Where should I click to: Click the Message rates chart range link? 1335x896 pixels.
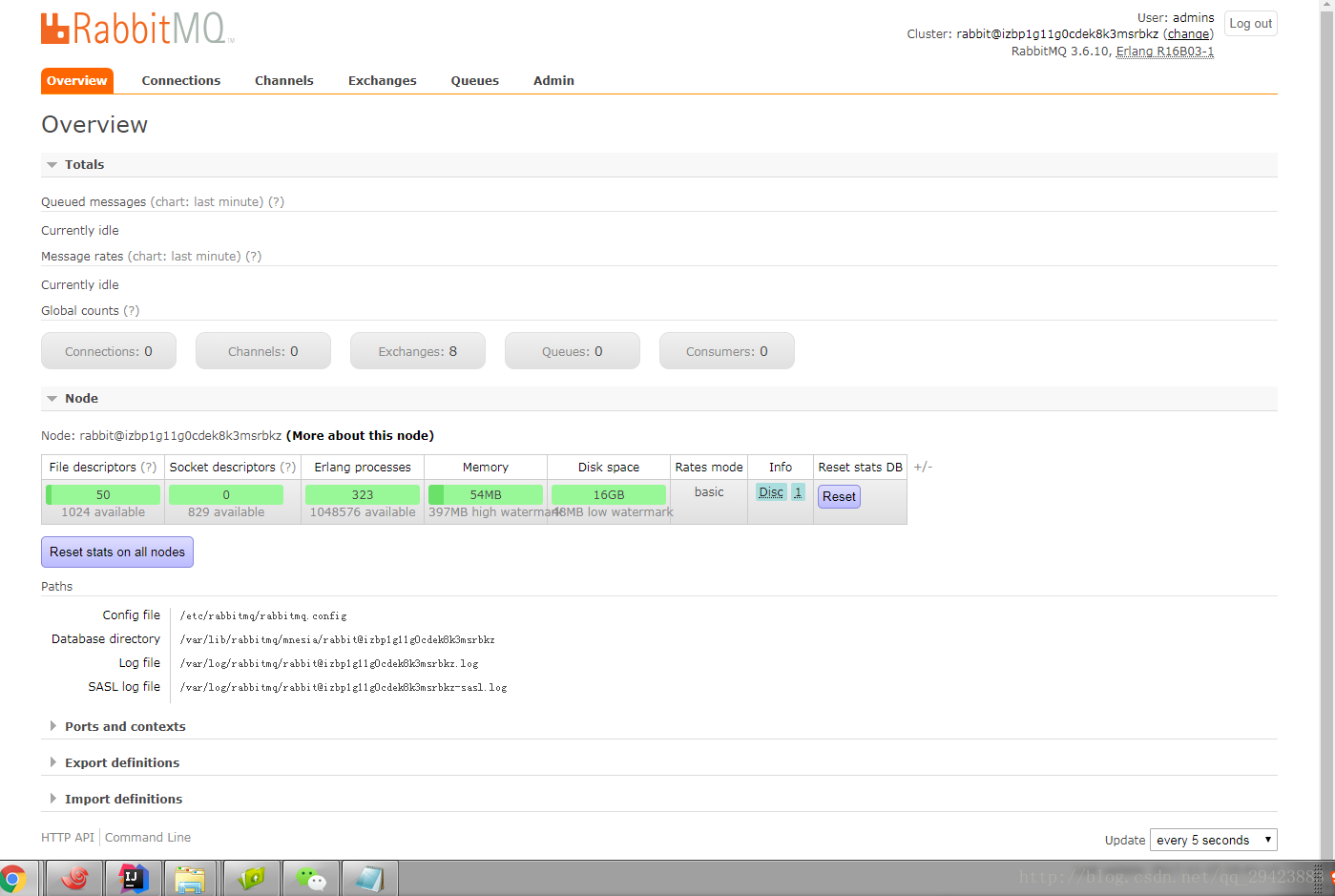[x=184, y=257]
